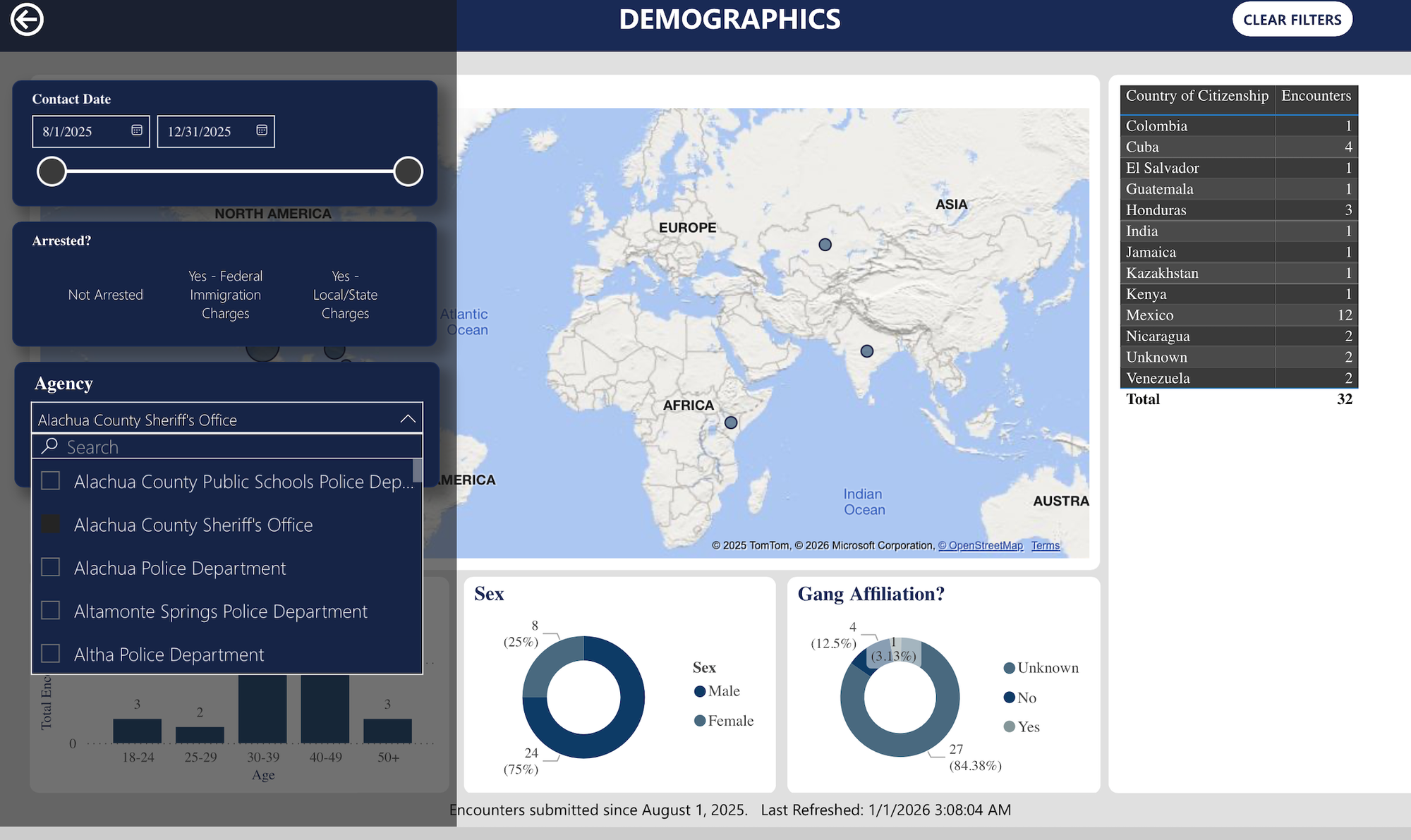Click the search magnifier icon in Agency
This screenshot has width=1411, height=840.
pyautogui.click(x=49, y=446)
